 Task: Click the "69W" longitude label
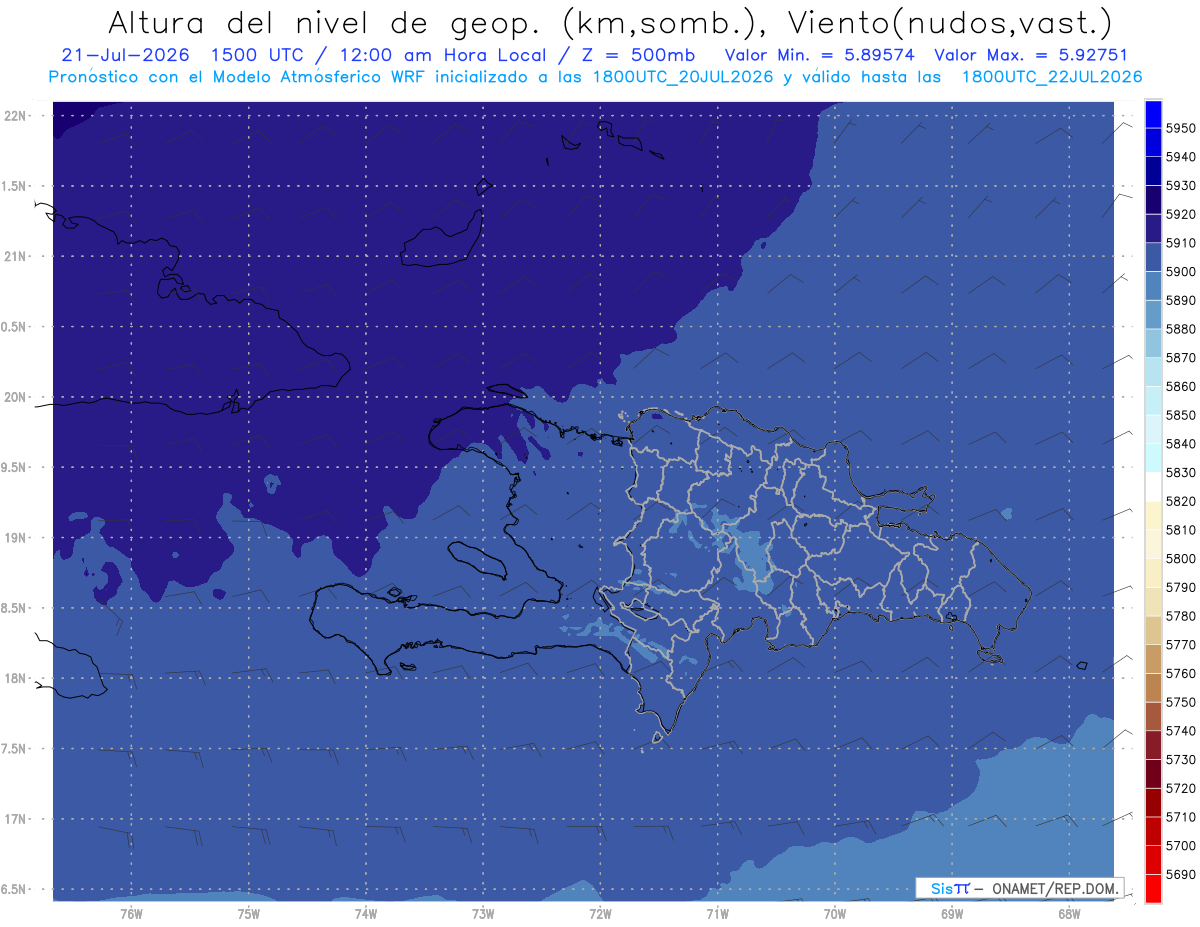click(952, 913)
